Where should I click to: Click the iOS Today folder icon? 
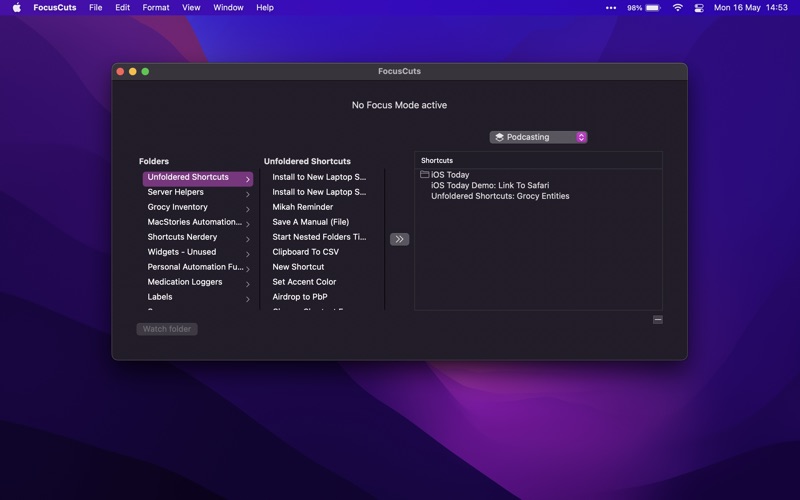click(x=424, y=174)
